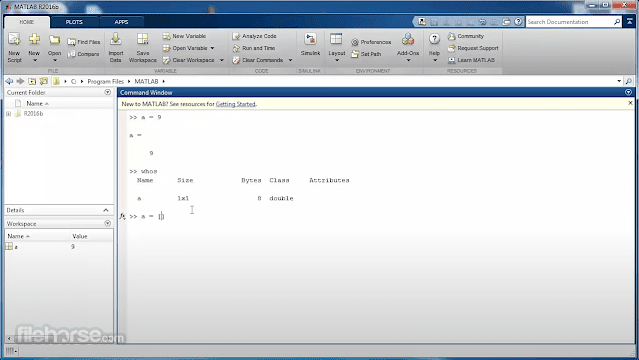Select Program Files in address path
This screenshot has height=360, width=639.
tap(106, 82)
